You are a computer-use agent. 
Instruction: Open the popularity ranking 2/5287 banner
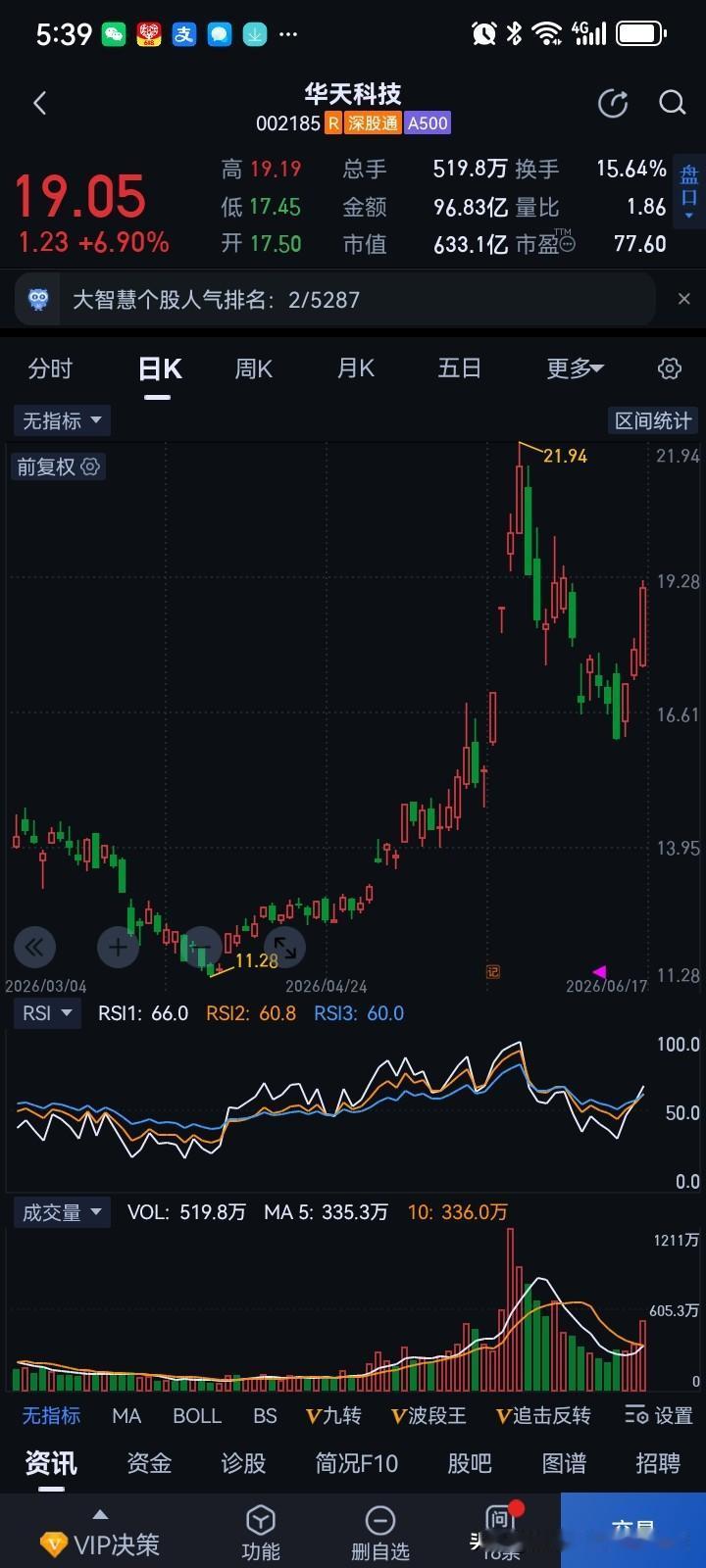(x=334, y=299)
